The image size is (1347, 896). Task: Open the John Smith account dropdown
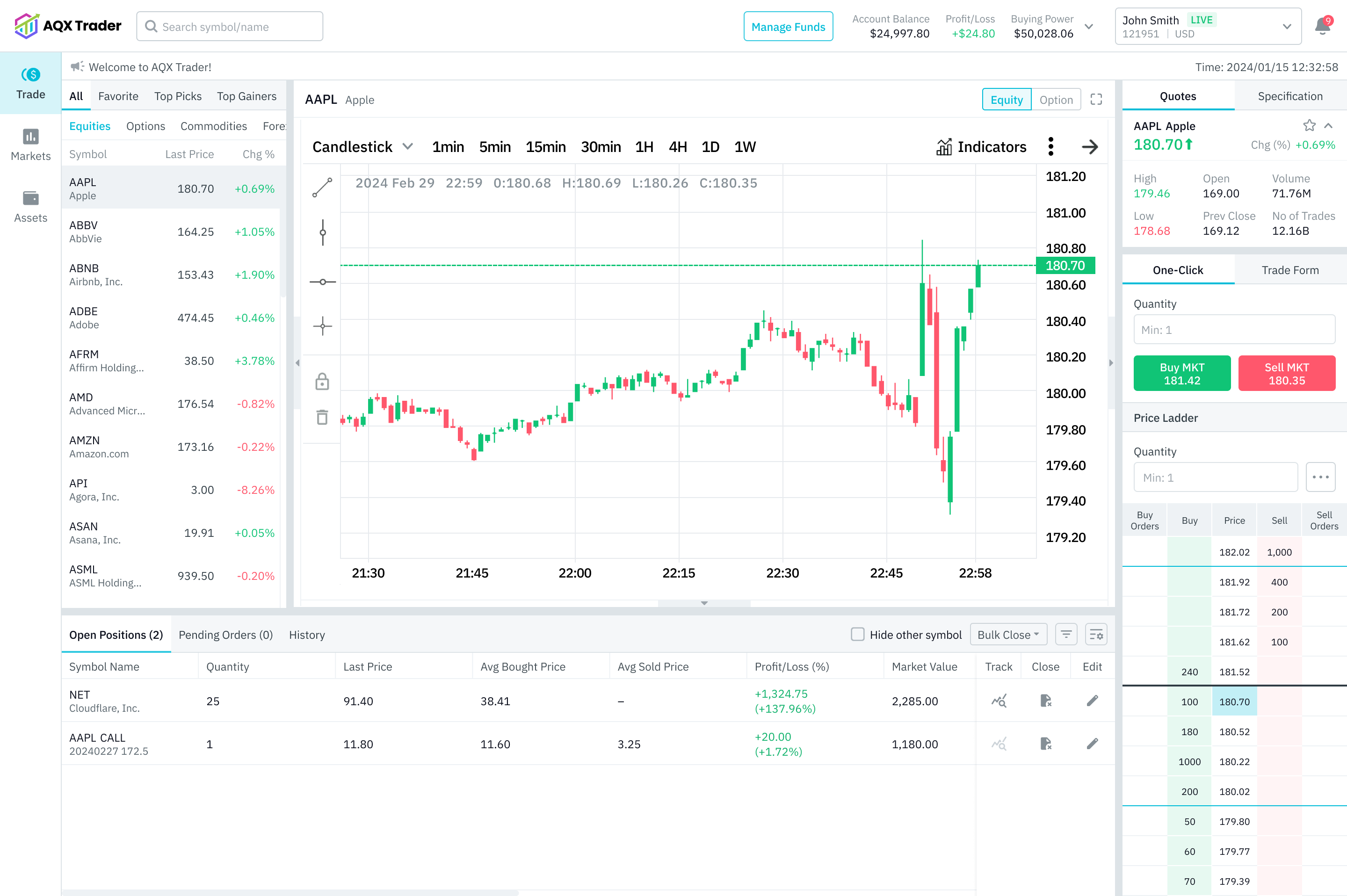[x=1208, y=26]
